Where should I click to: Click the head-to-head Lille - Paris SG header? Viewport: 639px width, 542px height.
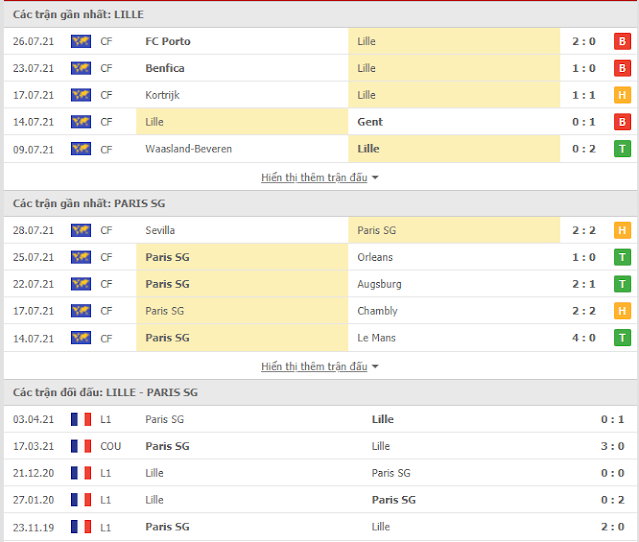tap(320, 392)
